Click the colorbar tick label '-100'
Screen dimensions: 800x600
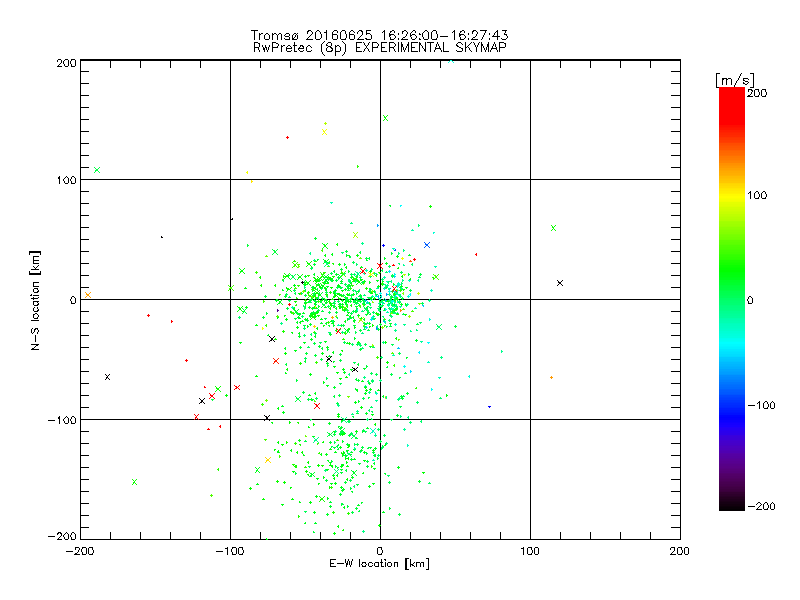coord(761,405)
